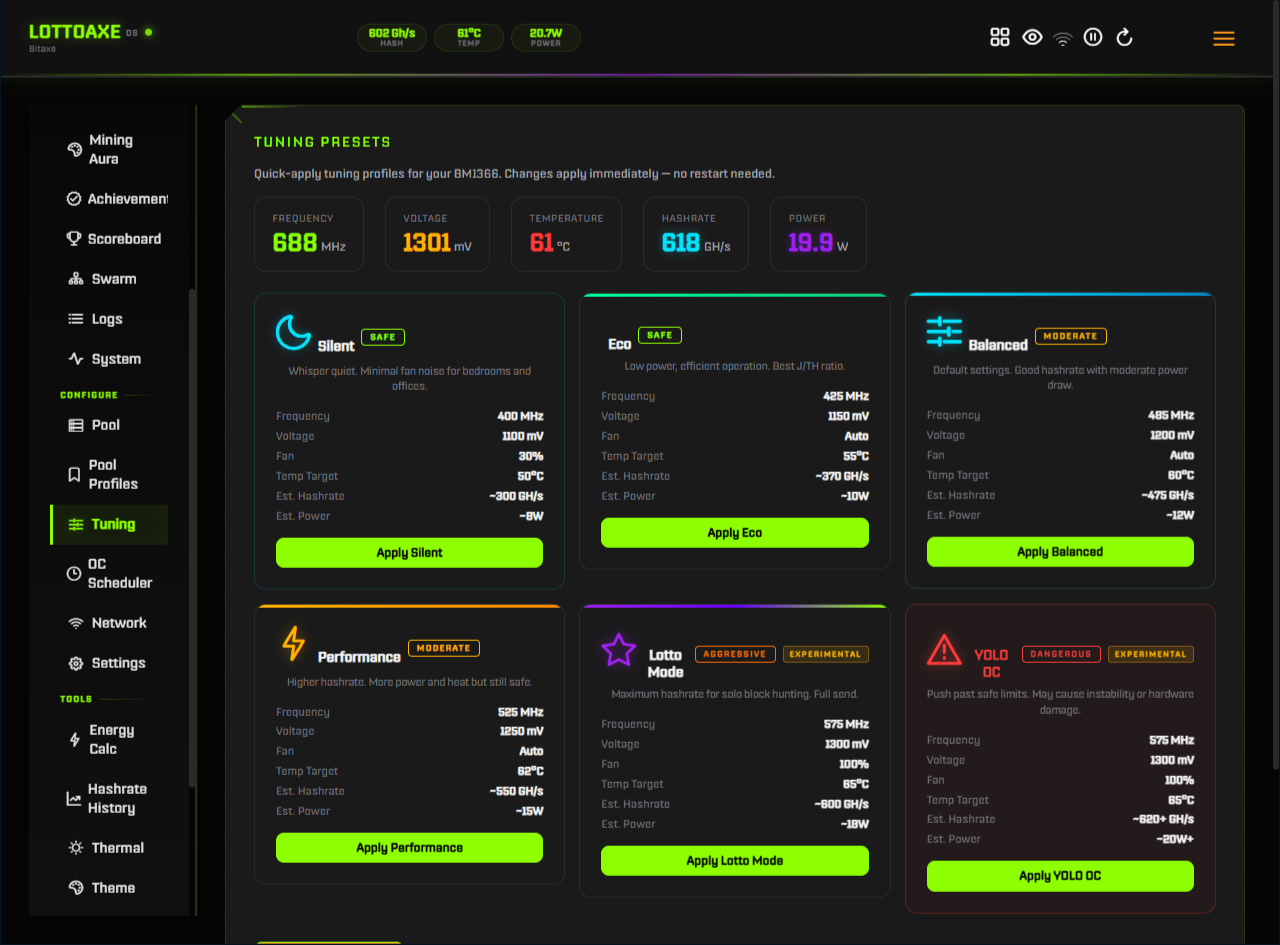Viewport: 1280px width, 945px height.
Task: Click the TUNING PRESETS heading
Action: click(322, 142)
